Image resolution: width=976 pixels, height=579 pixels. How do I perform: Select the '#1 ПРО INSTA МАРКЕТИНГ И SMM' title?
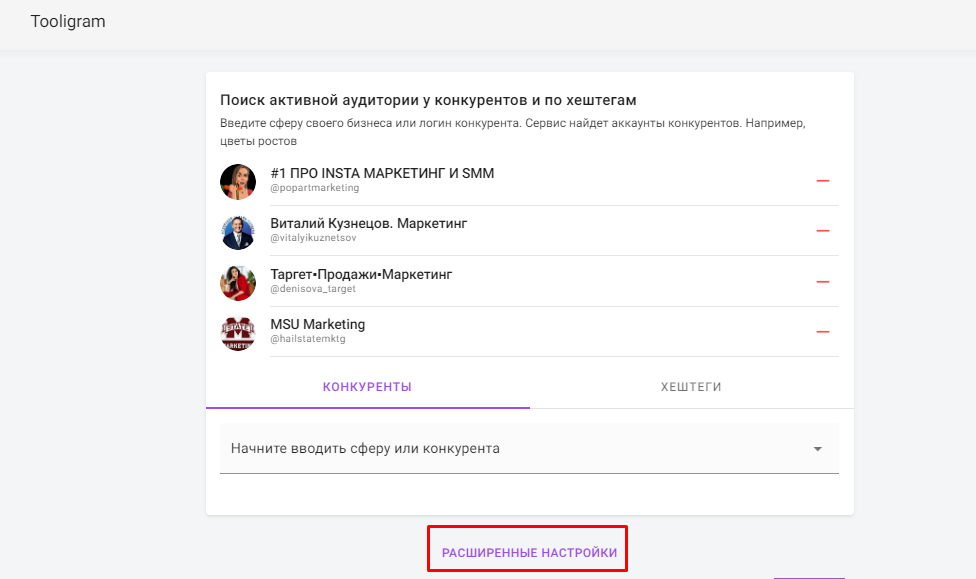pyautogui.click(x=382, y=173)
